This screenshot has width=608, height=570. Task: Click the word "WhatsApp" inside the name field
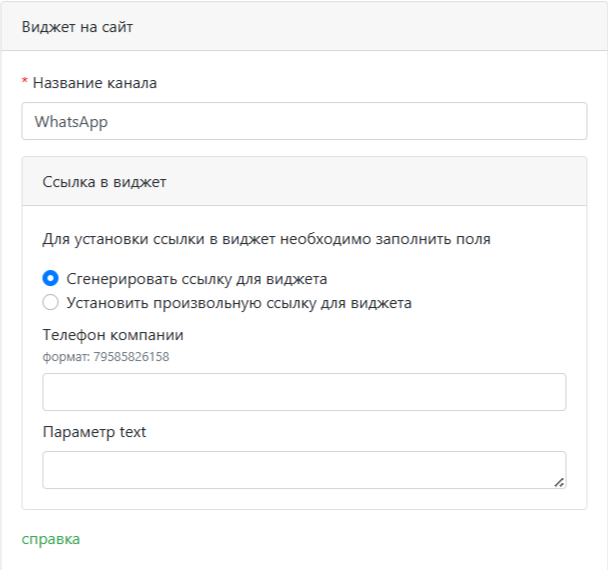(x=71, y=122)
